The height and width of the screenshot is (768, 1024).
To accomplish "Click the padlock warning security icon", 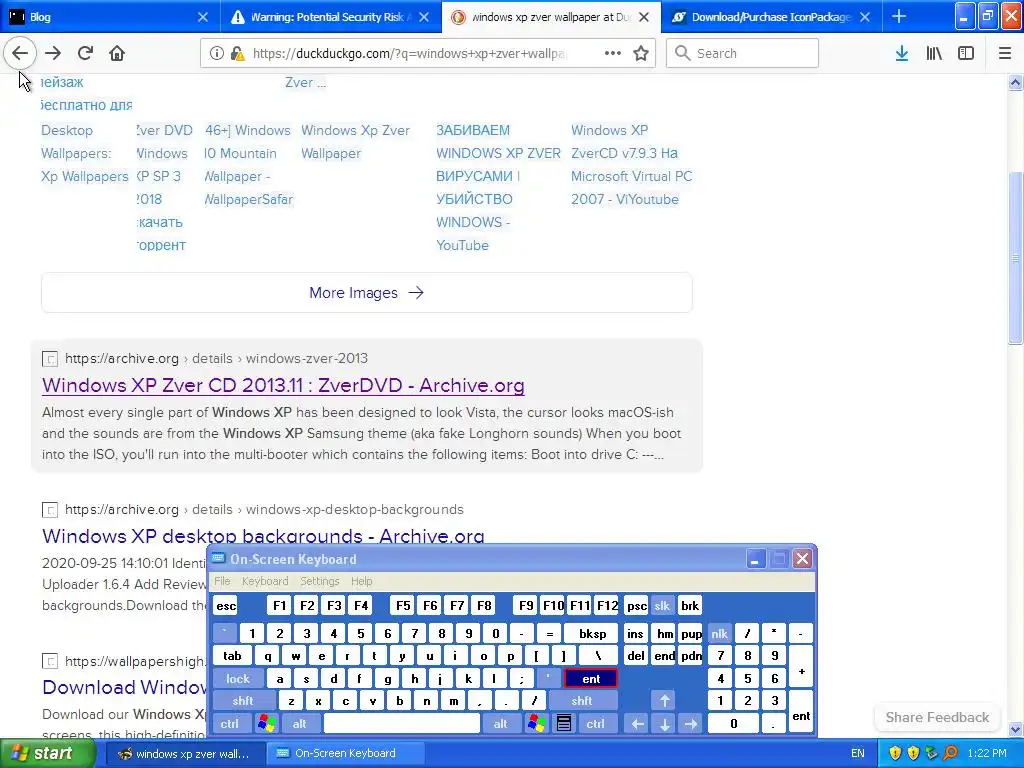I will point(238,53).
